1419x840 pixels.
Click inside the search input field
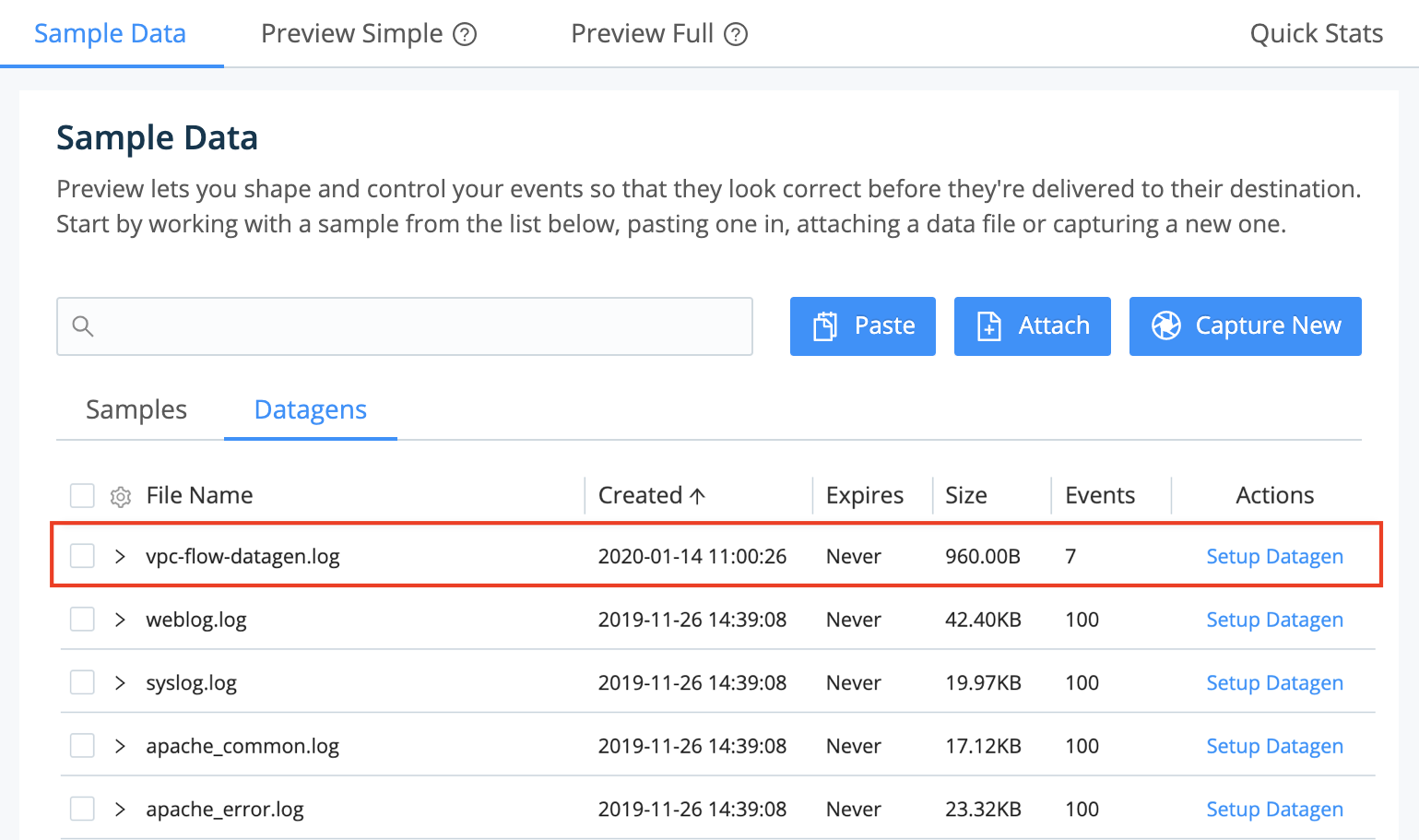tap(404, 325)
